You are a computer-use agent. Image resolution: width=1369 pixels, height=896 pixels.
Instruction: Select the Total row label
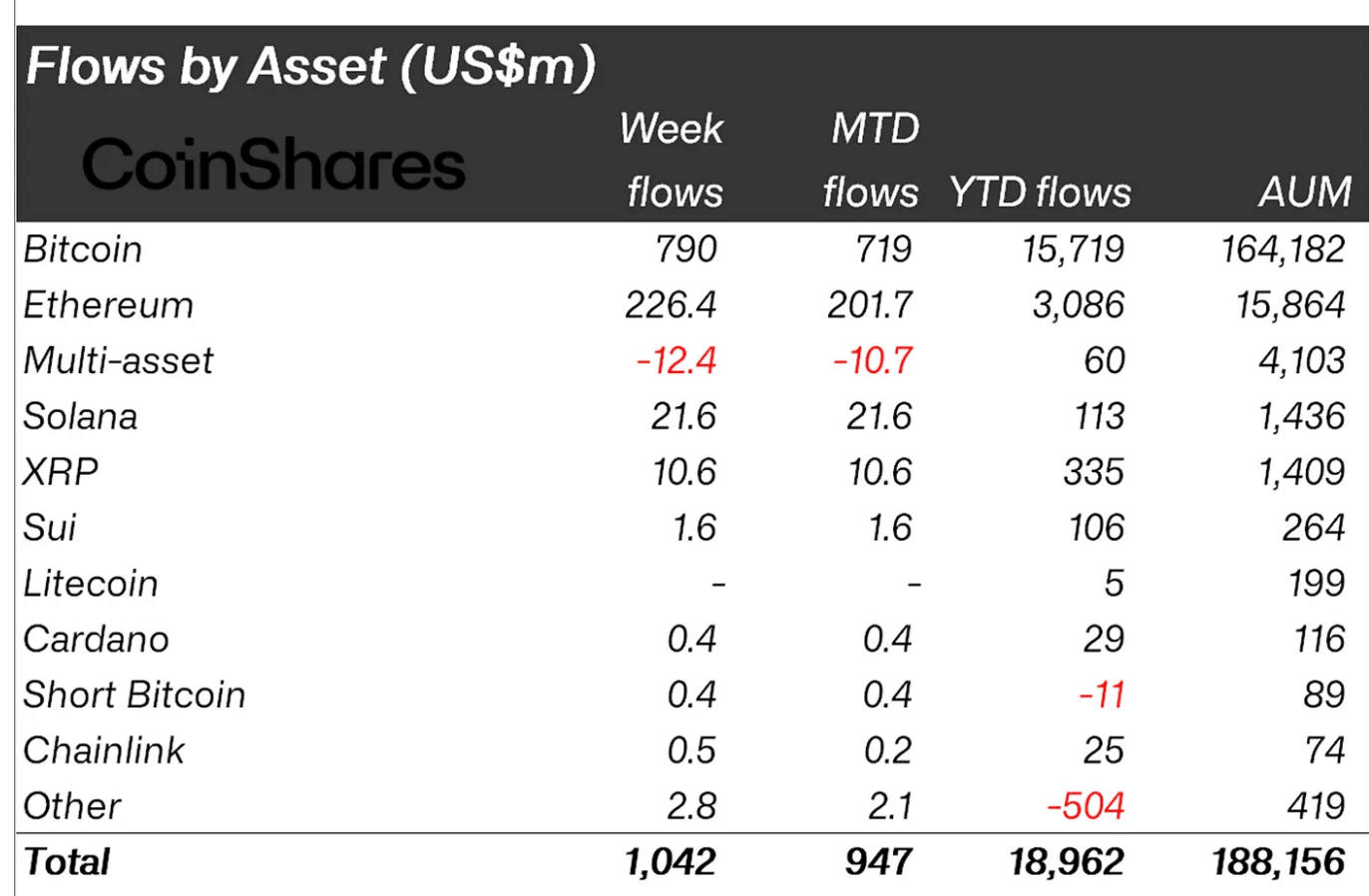click(x=66, y=862)
